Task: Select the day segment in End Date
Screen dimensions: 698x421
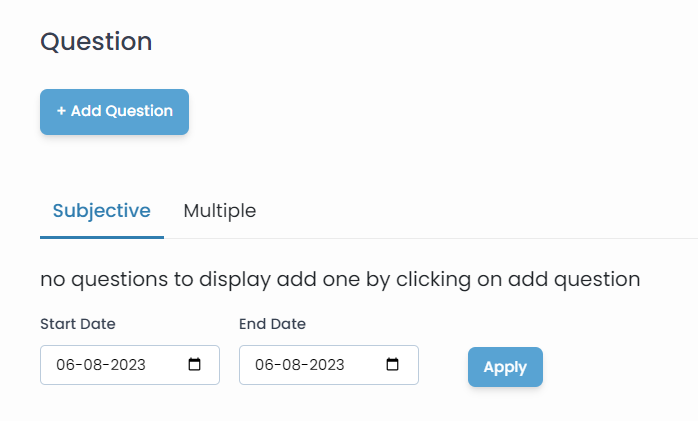Action: point(264,365)
